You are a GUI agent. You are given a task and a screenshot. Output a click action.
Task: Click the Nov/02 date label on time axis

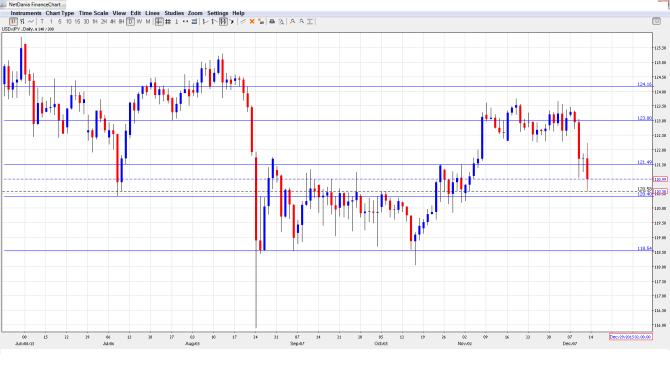[464, 343]
